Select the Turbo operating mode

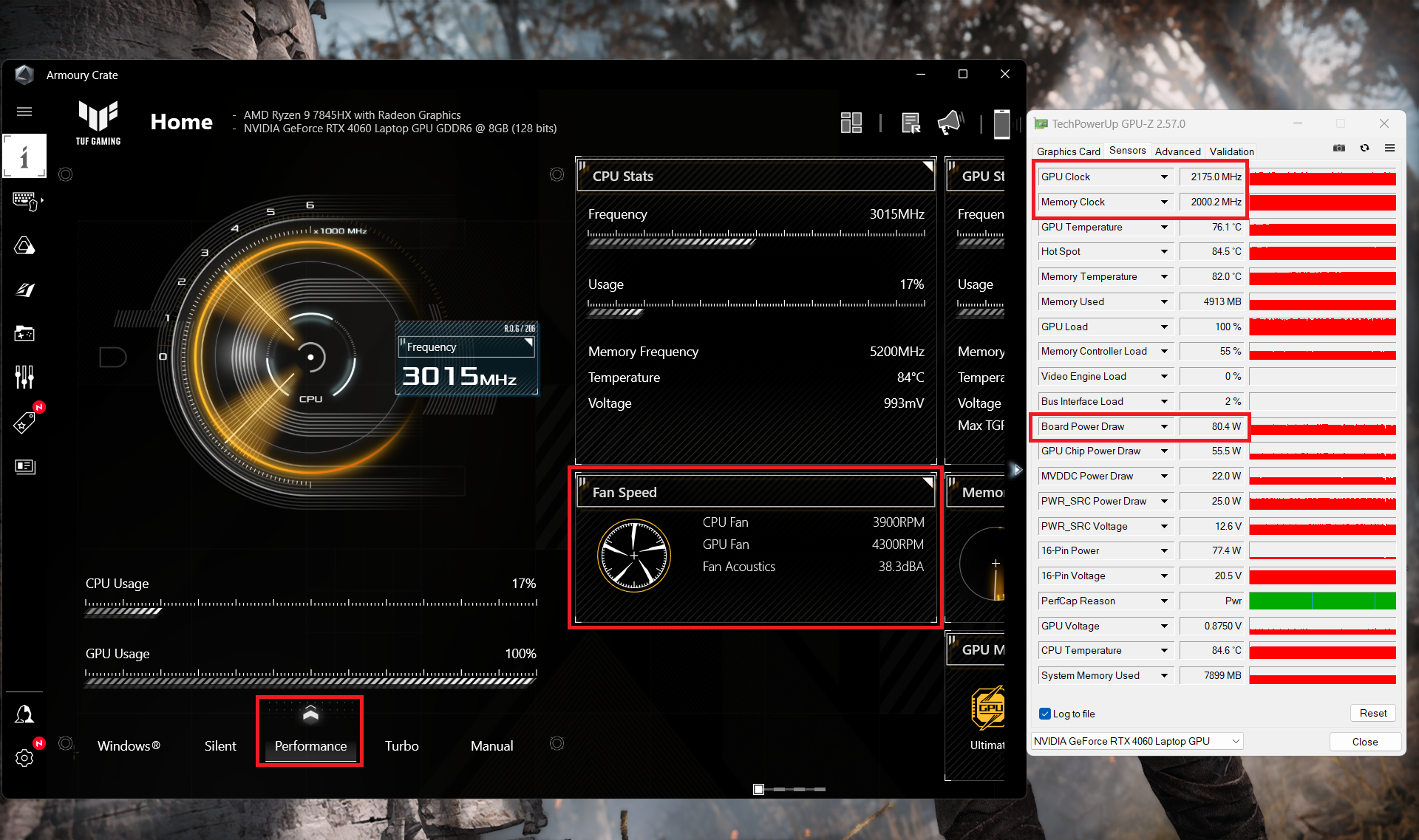tap(401, 746)
